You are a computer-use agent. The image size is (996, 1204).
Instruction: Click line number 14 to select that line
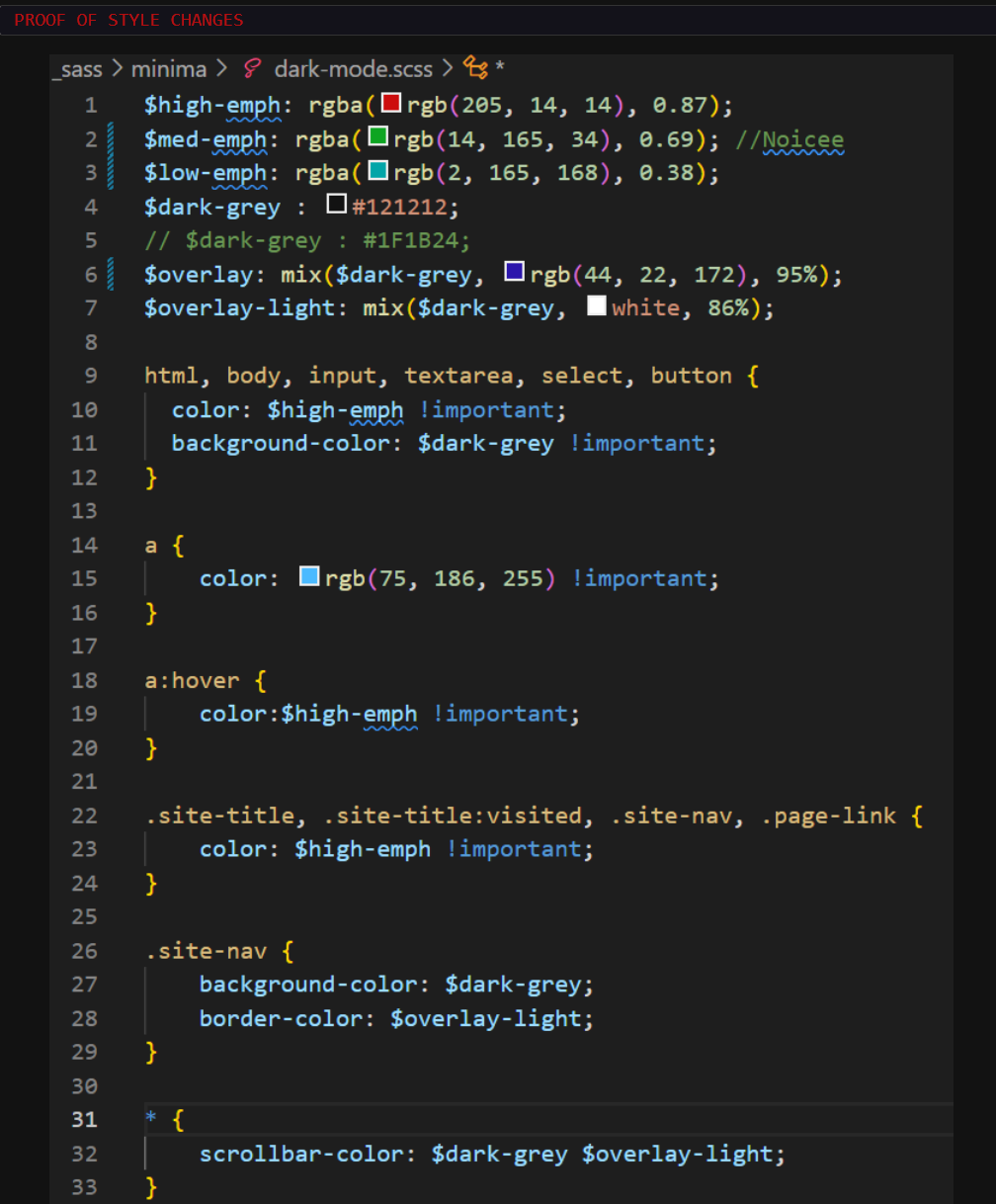point(84,545)
